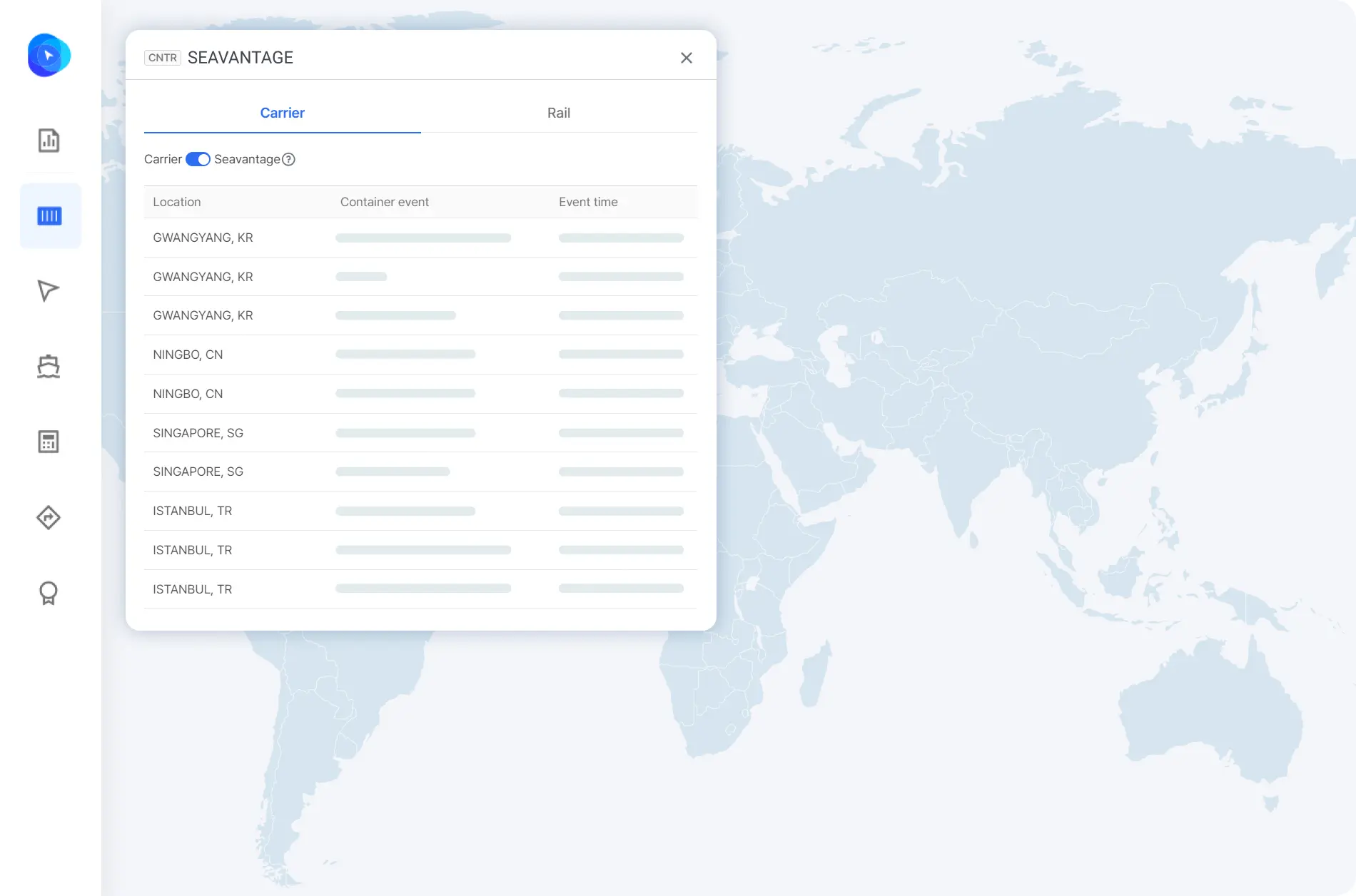Click the CNTR badge label

pyautogui.click(x=163, y=58)
